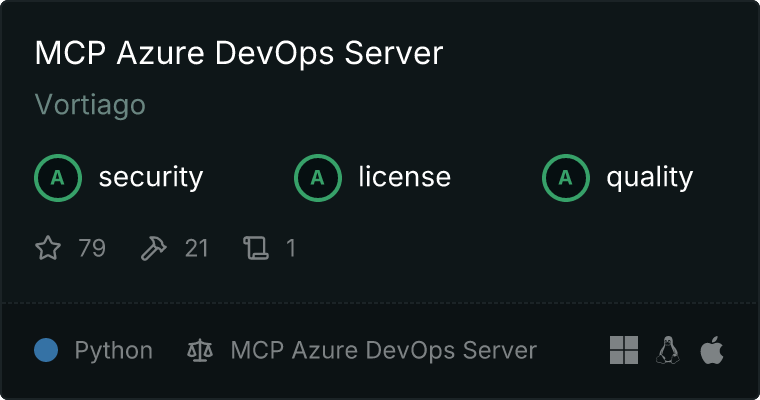Click the balance scale license icon
Viewport: 760px width, 400px height.
pyautogui.click(x=200, y=351)
